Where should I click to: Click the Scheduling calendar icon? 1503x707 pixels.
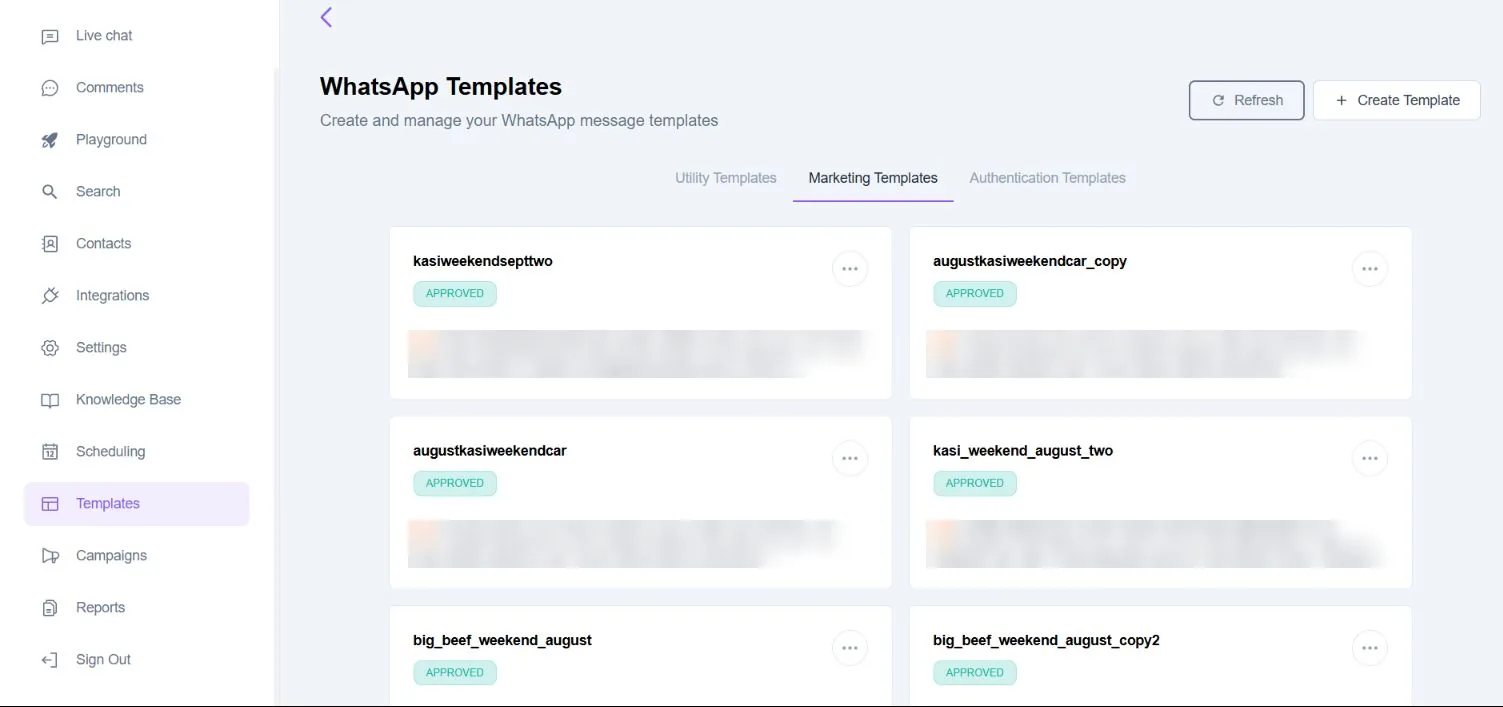click(50, 452)
